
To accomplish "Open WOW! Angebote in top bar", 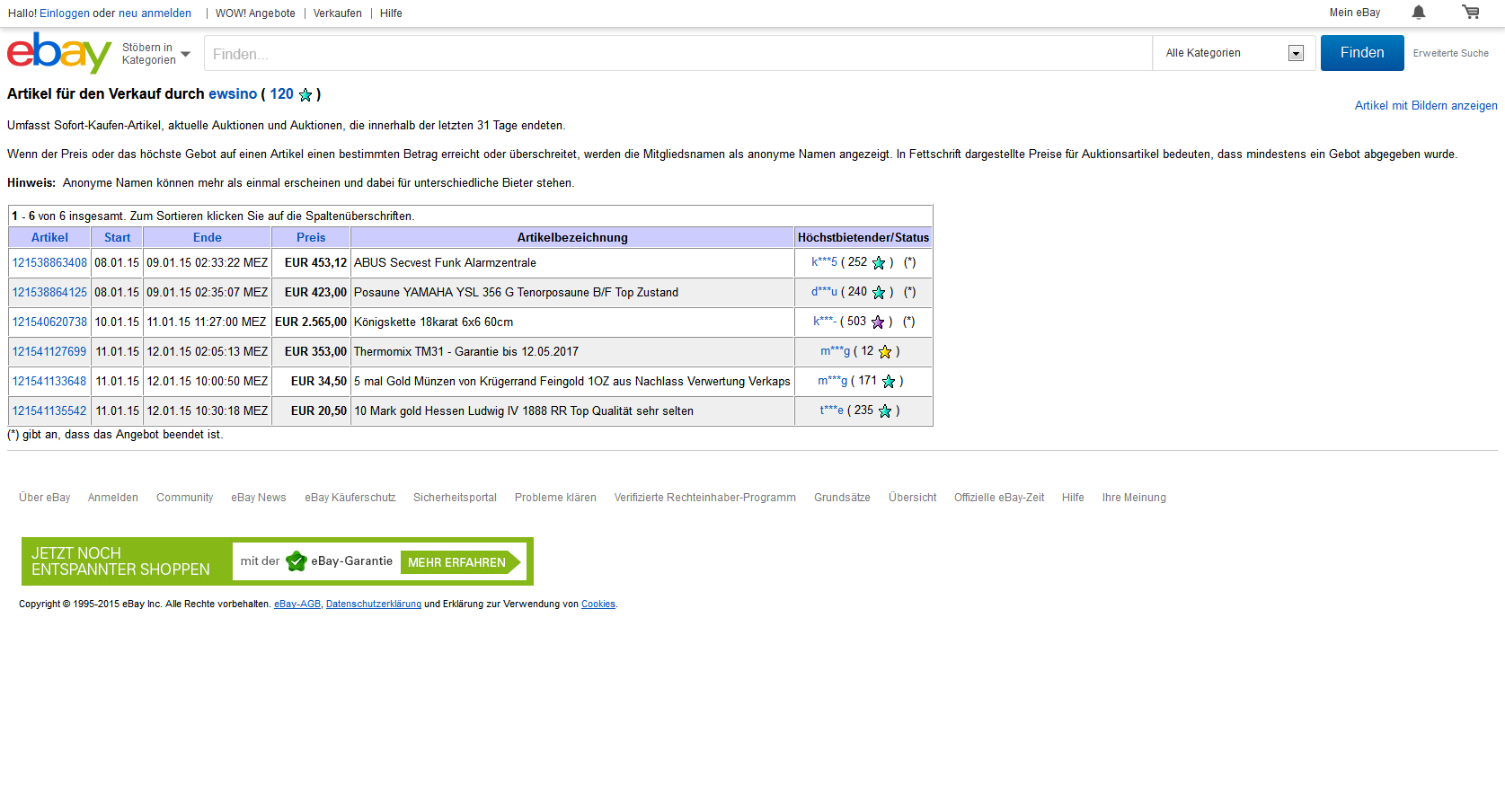I will pos(255,13).
